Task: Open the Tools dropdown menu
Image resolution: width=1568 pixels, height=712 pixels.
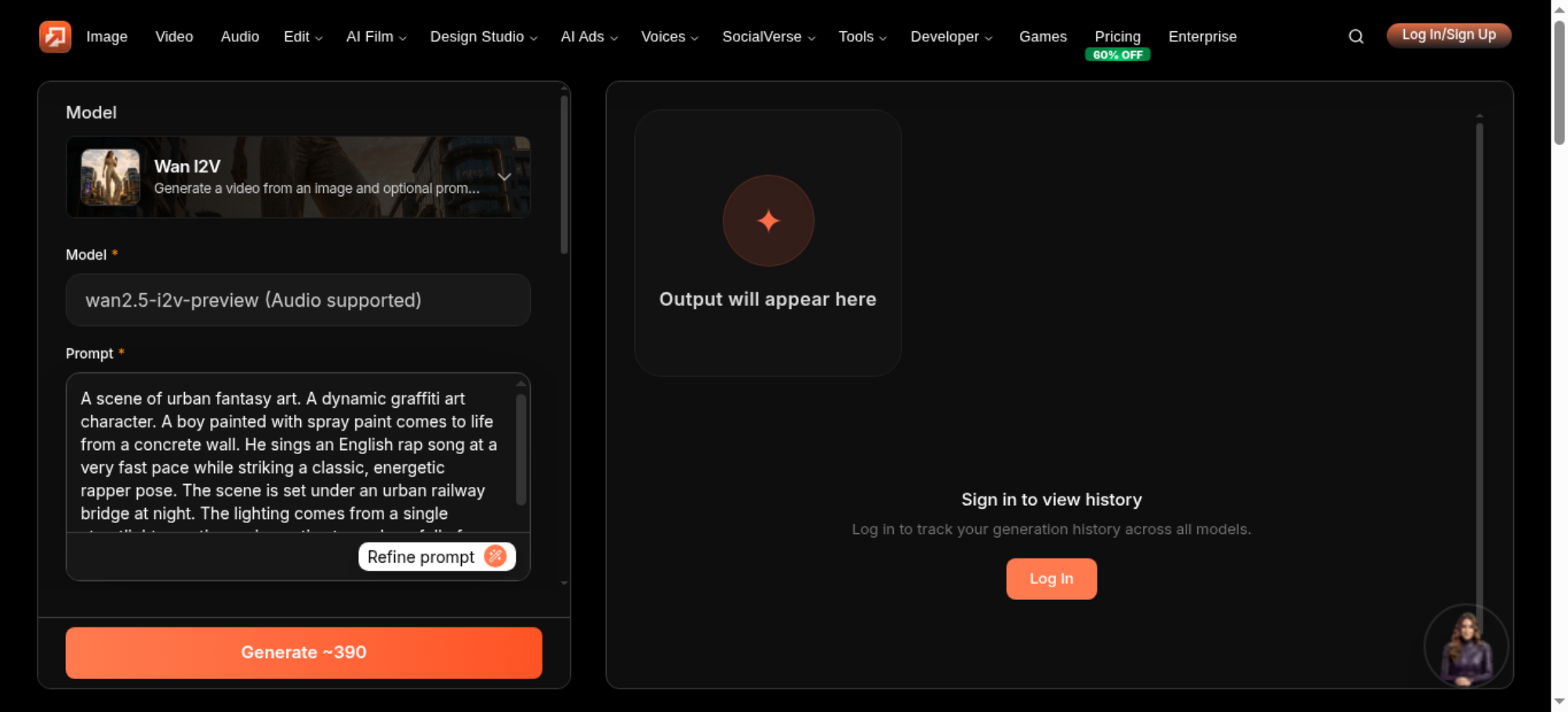Action: [x=862, y=37]
